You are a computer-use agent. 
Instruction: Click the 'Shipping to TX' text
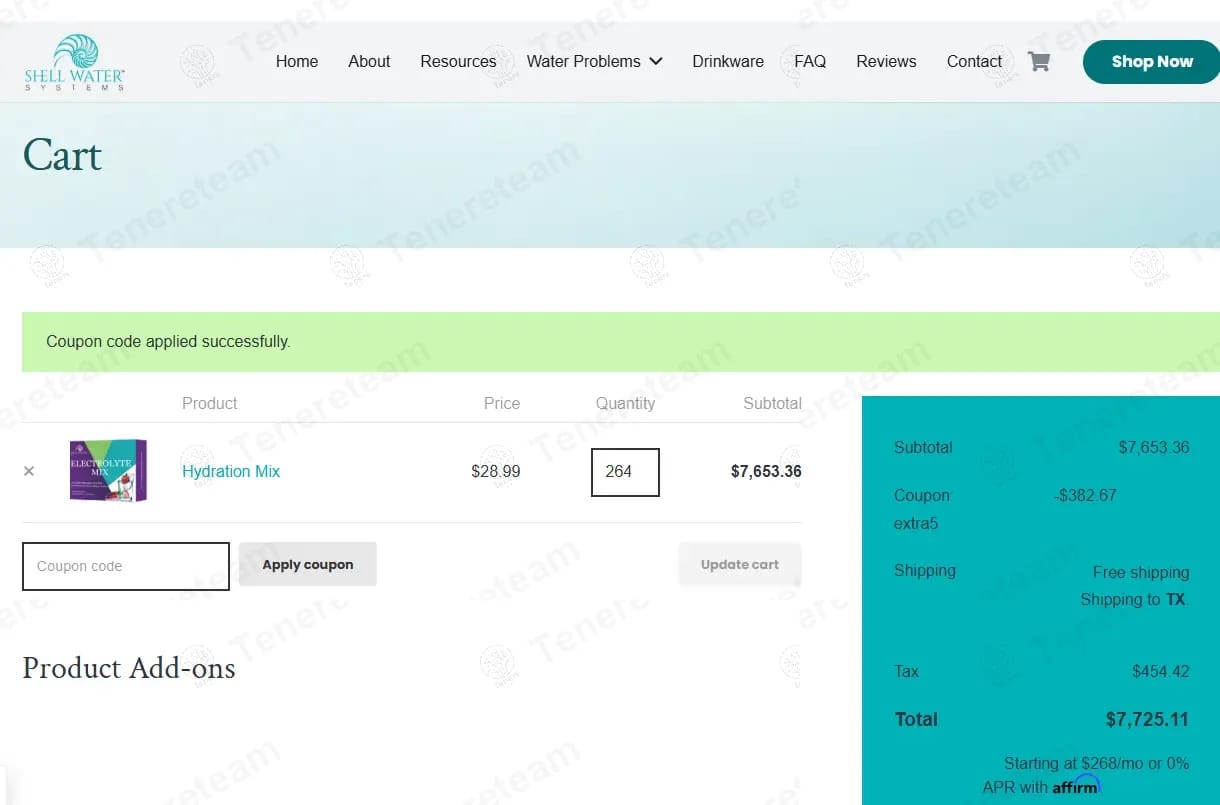[1133, 599]
